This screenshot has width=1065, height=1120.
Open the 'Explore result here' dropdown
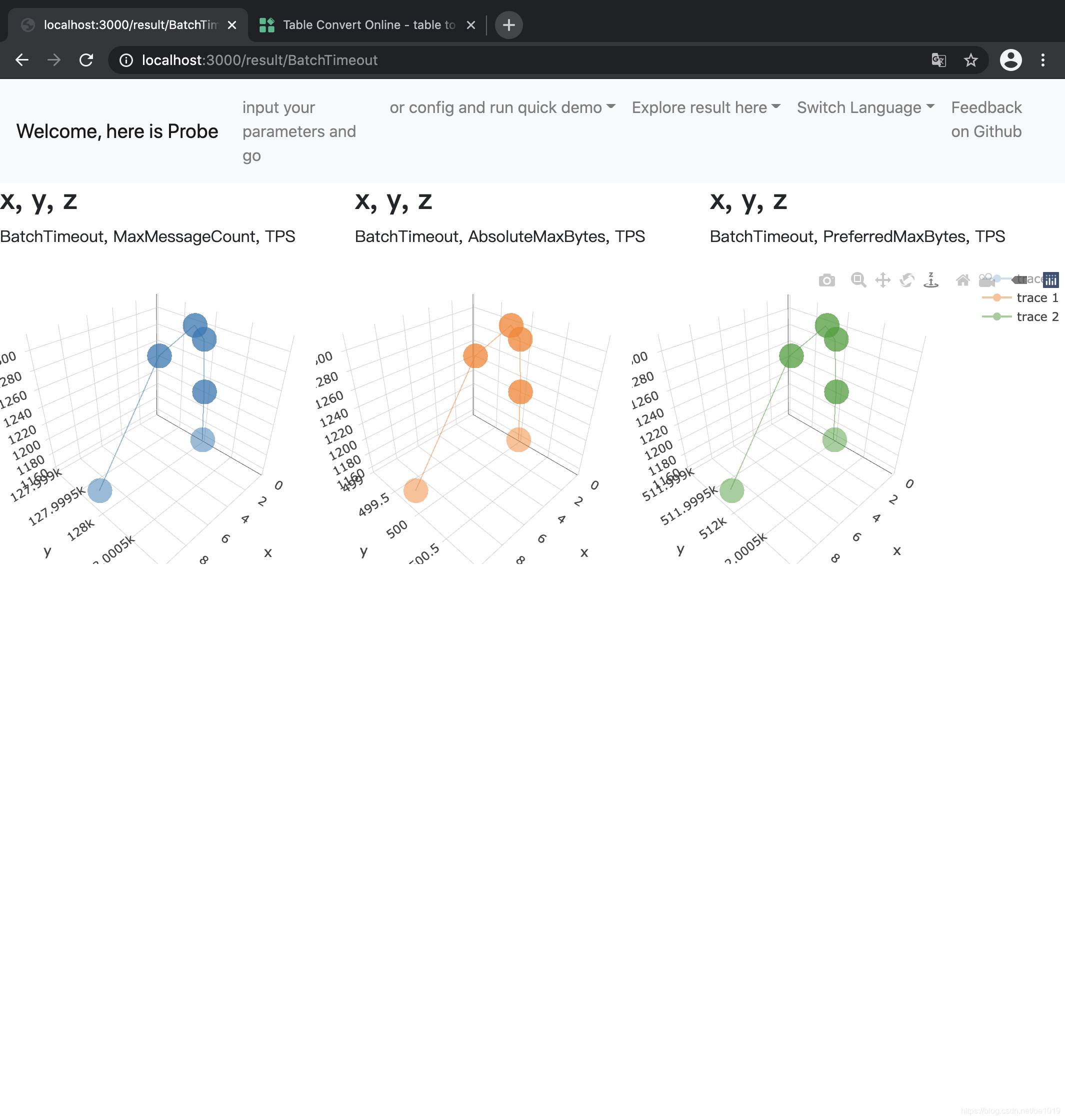pyautogui.click(x=706, y=107)
